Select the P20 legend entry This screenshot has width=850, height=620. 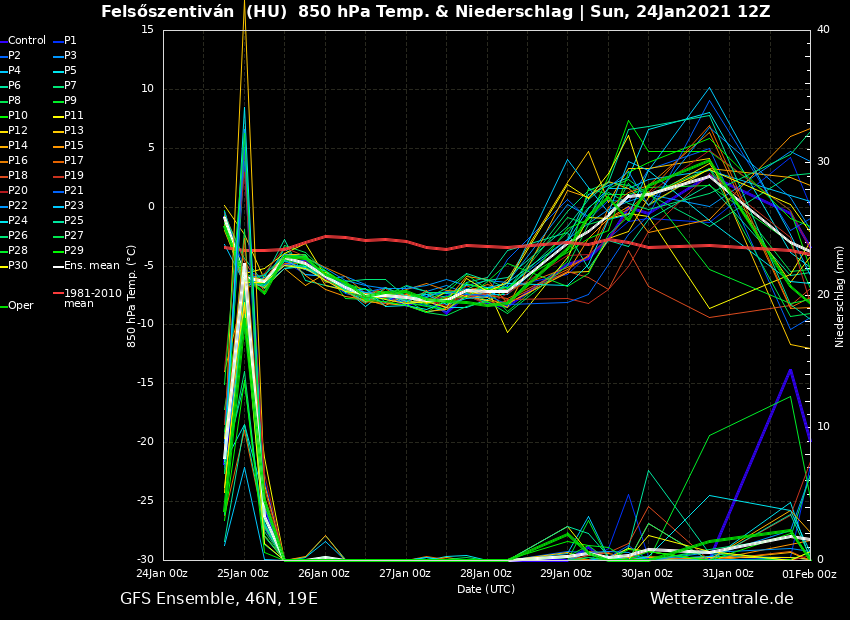(x=18, y=191)
